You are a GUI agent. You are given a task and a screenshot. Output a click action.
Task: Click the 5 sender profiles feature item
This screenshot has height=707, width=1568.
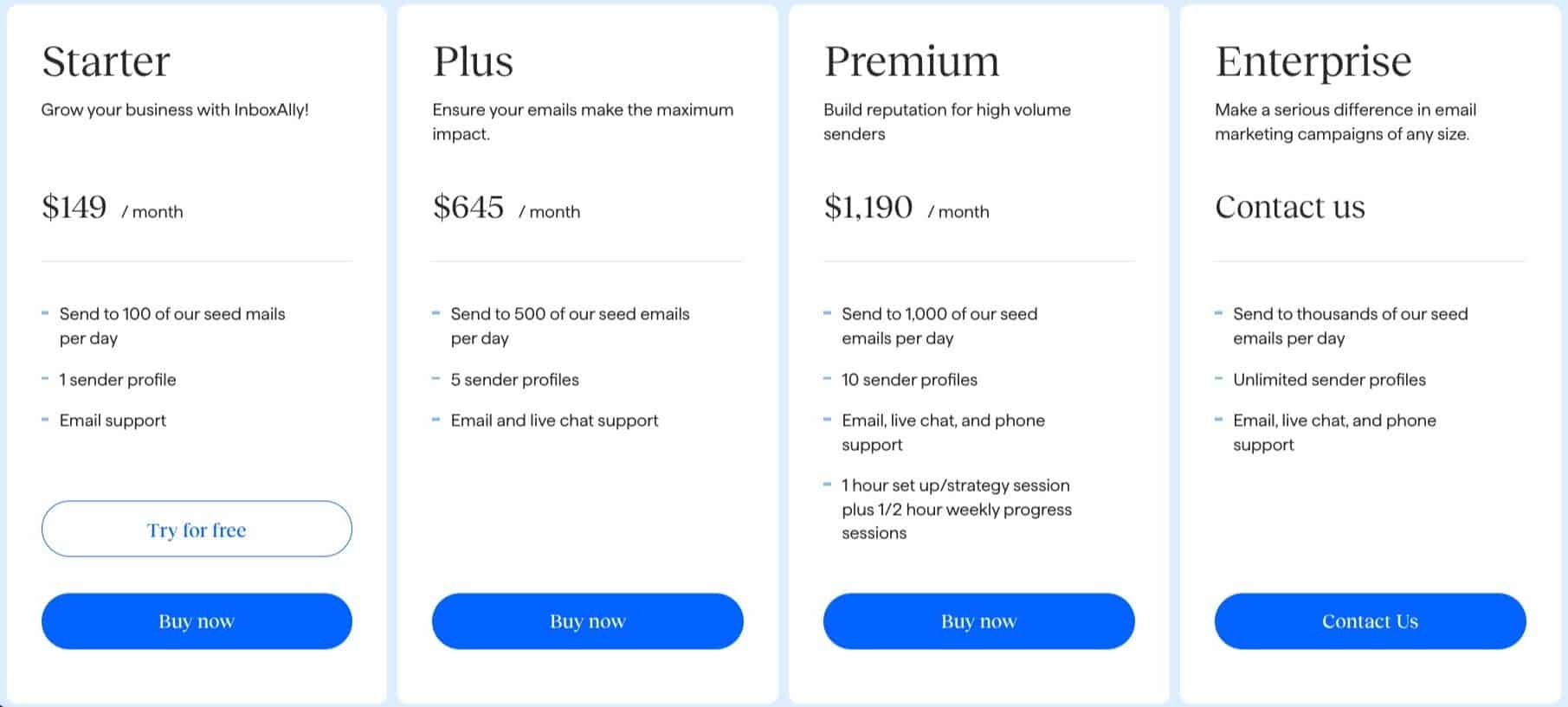(516, 379)
